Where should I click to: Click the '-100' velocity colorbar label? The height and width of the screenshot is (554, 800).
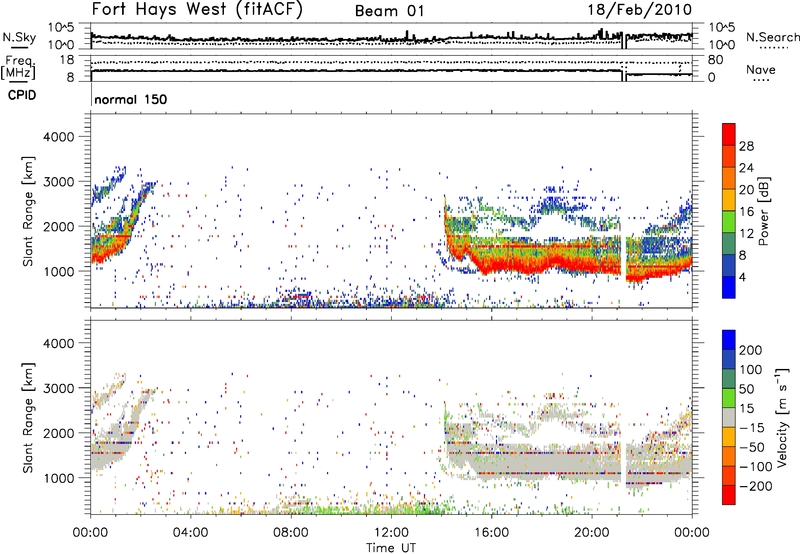click(x=755, y=466)
